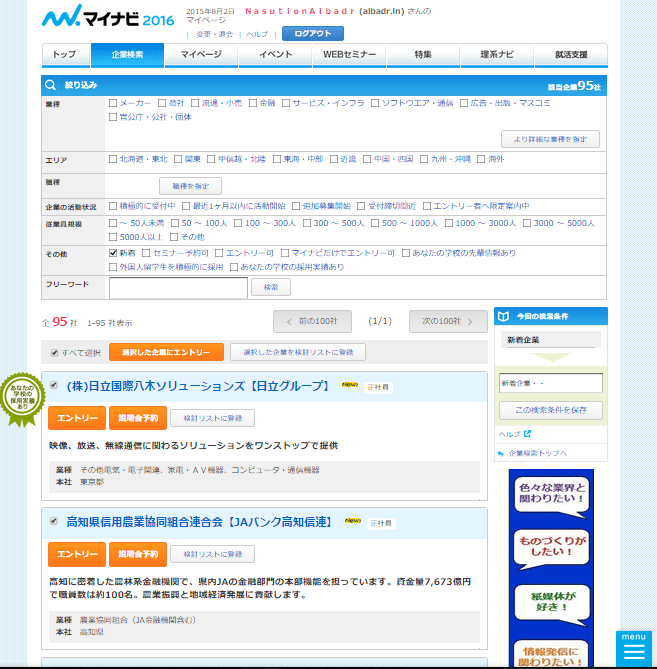This screenshot has width=657, height=669.
Task: Uncheck the 新着 checkbox
Action: pos(113,253)
